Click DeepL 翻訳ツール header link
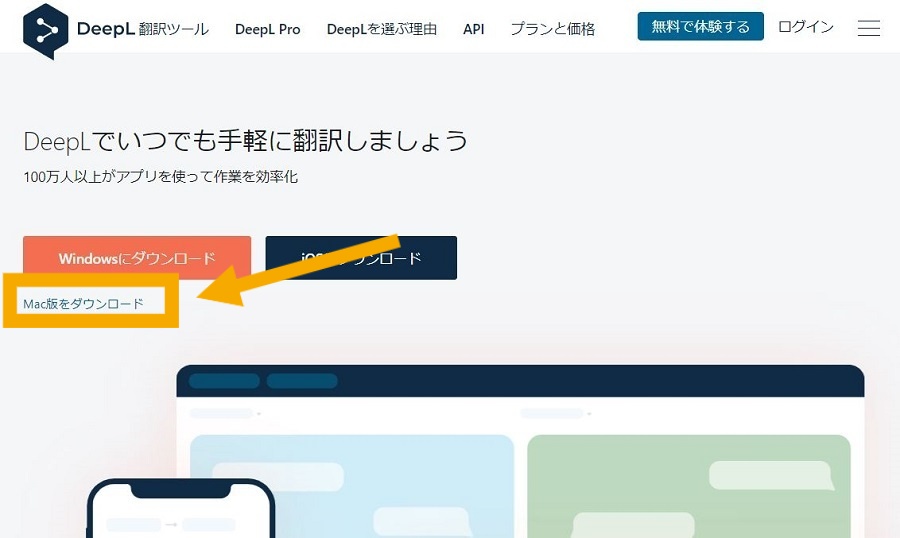Image resolution: width=900 pixels, height=538 pixels. (142, 29)
